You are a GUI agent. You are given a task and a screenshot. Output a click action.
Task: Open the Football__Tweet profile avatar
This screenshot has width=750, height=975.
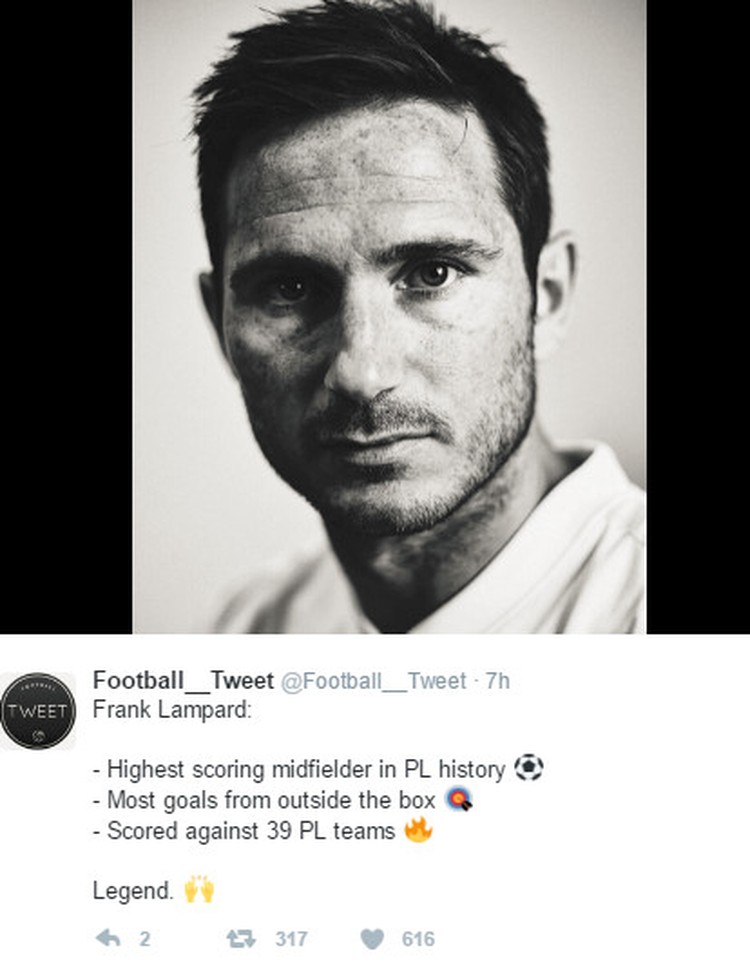(38, 711)
